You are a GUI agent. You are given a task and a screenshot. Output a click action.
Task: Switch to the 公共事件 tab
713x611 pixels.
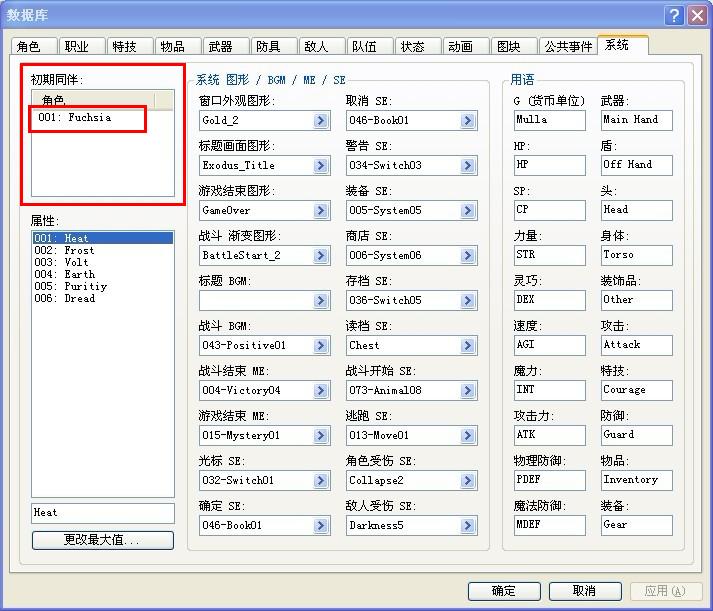pyautogui.click(x=568, y=46)
